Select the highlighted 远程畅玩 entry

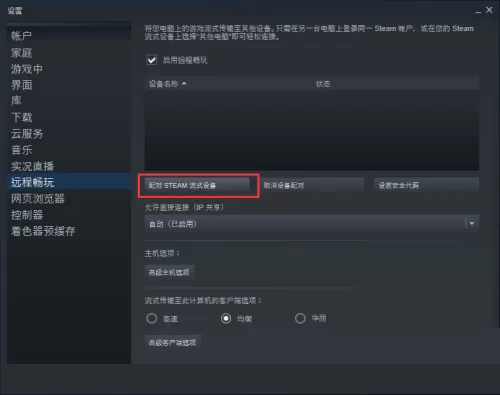coord(68,182)
